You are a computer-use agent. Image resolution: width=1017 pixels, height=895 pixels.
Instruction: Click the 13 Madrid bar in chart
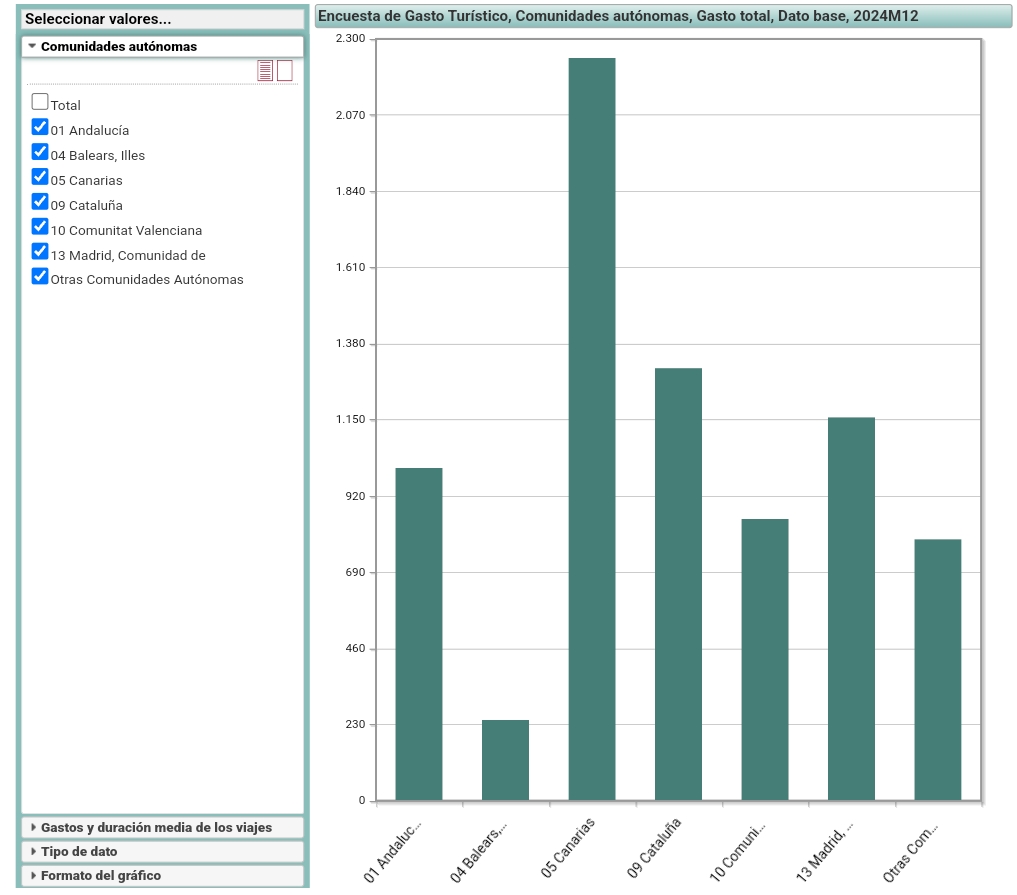(x=851, y=609)
